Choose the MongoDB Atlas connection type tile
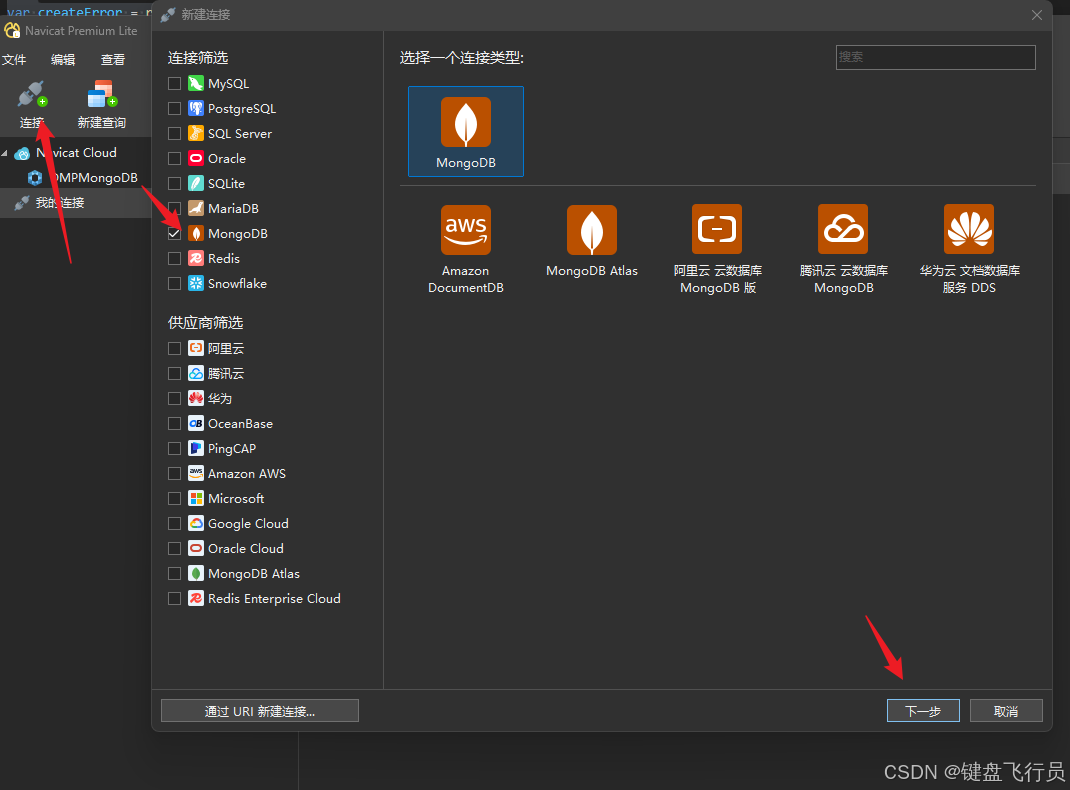This screenshot has height=790, width=1070. click(592, 241)
